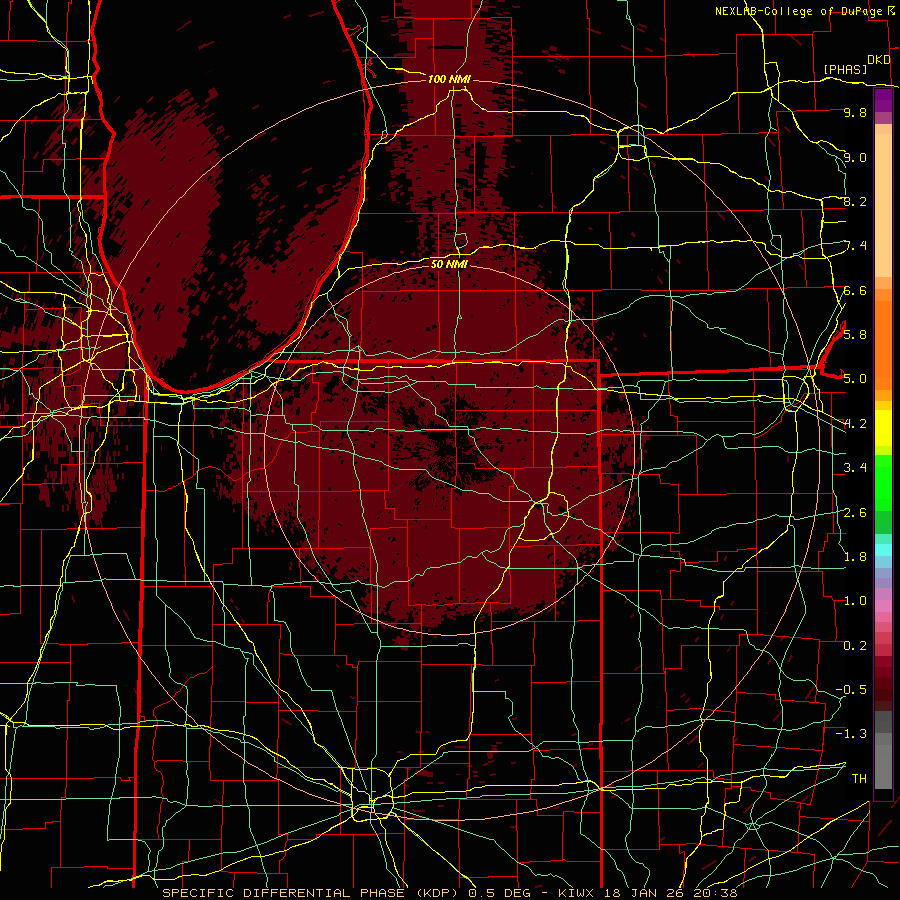Click the -1.3 legend value
Screen dimensions: 900x900
coord(851,734)
